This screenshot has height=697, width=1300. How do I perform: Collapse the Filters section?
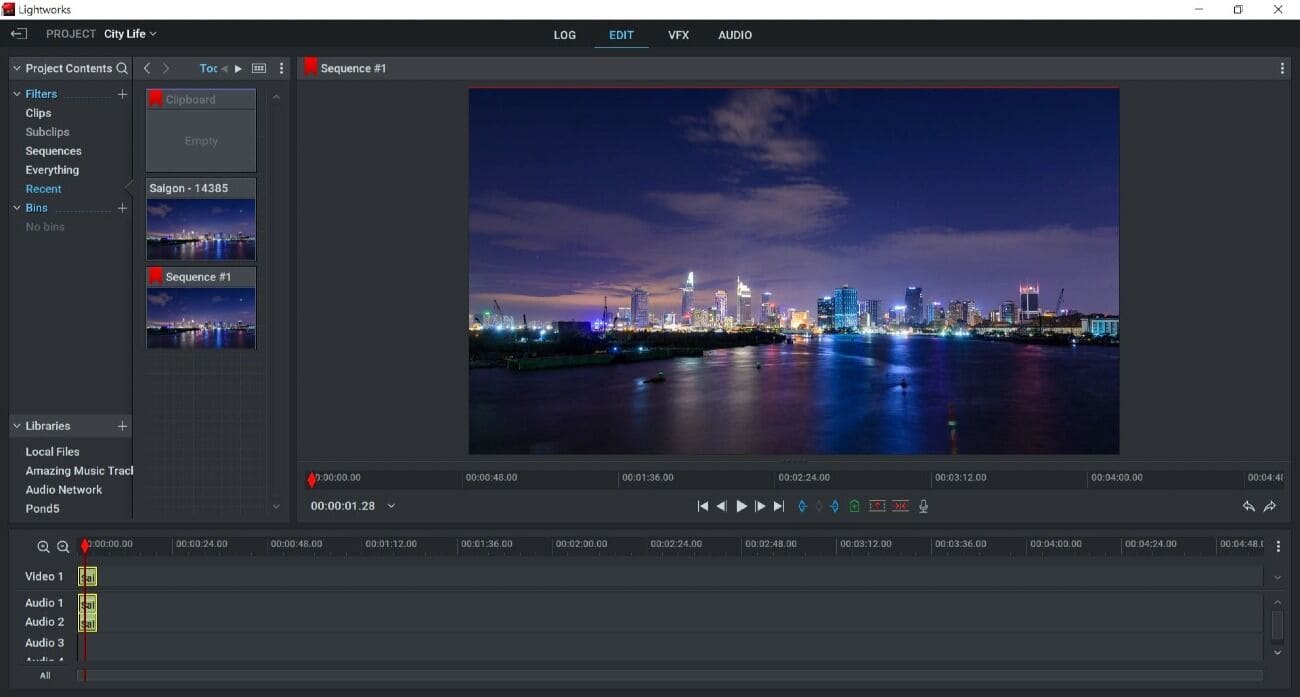[16, 93]
